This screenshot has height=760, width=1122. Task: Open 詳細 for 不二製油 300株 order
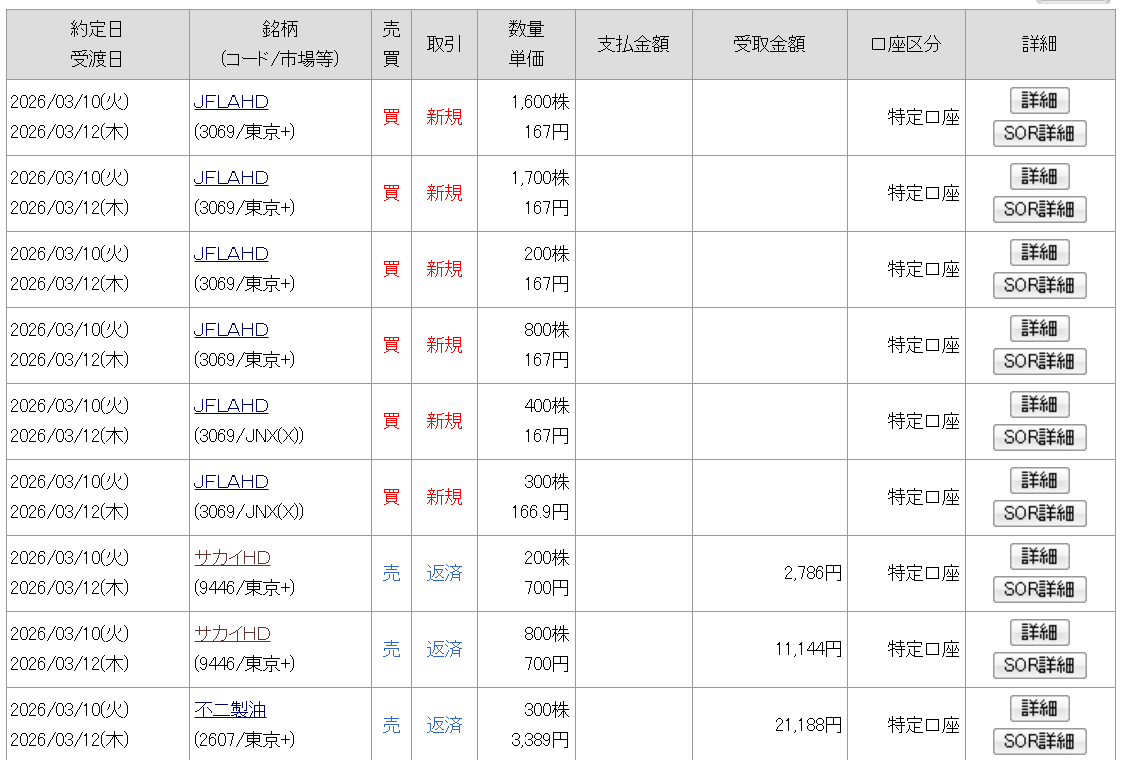[1039, 709]
